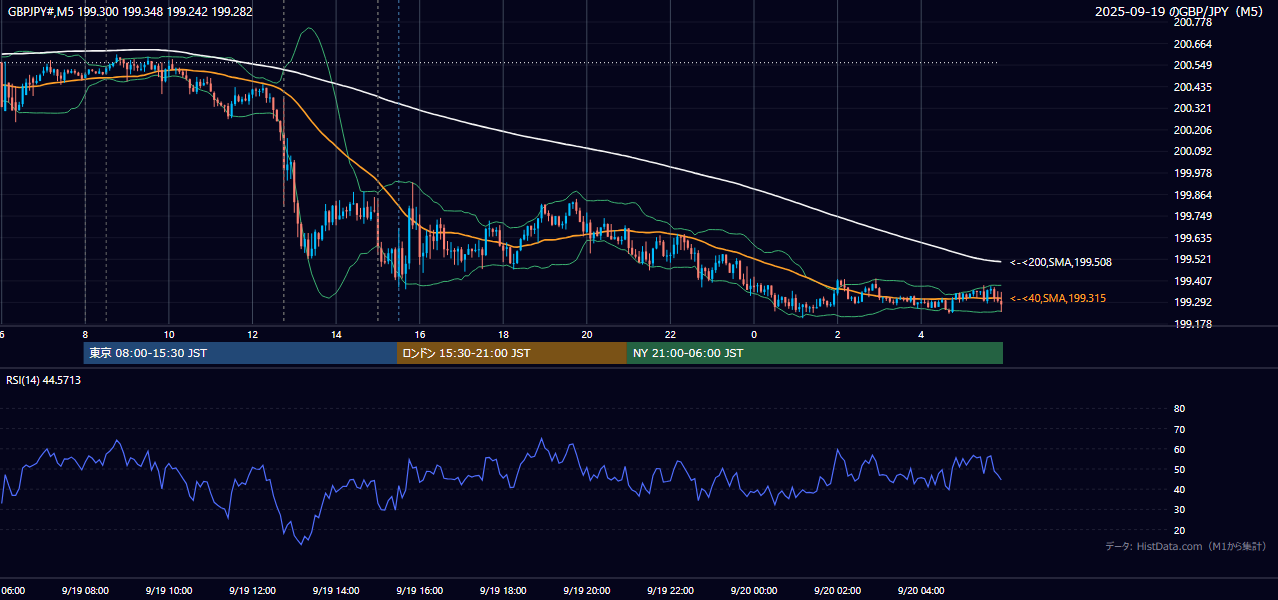1278x600 pixels.
Task: Select the 200,SMA,199.508 line label
Action: [x=1061, y=262]
